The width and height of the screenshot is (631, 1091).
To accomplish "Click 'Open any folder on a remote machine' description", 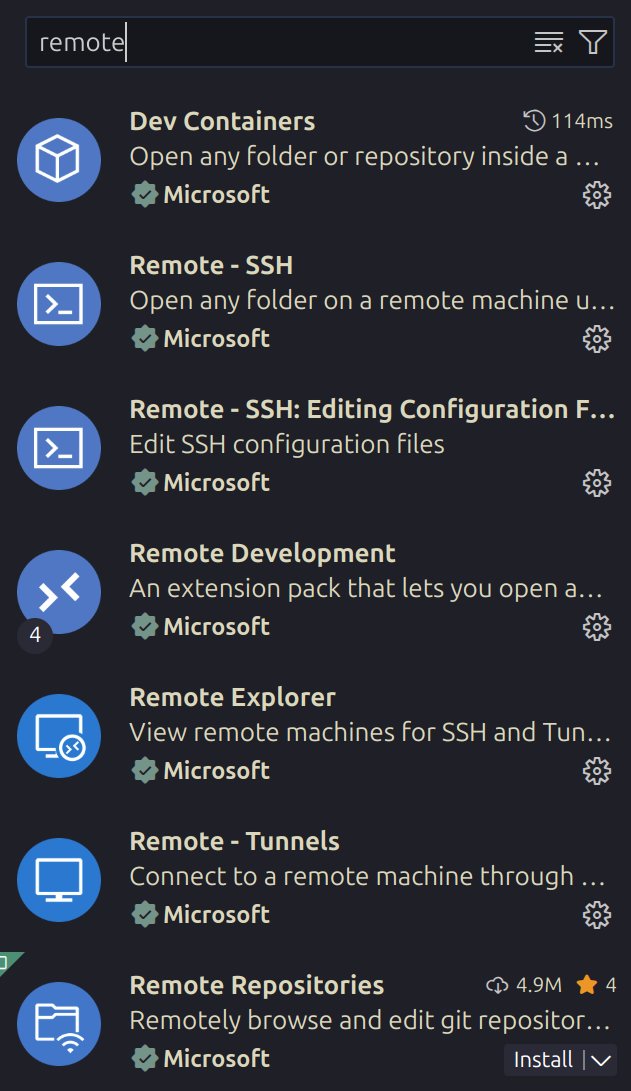I will [x=372, y=301].
